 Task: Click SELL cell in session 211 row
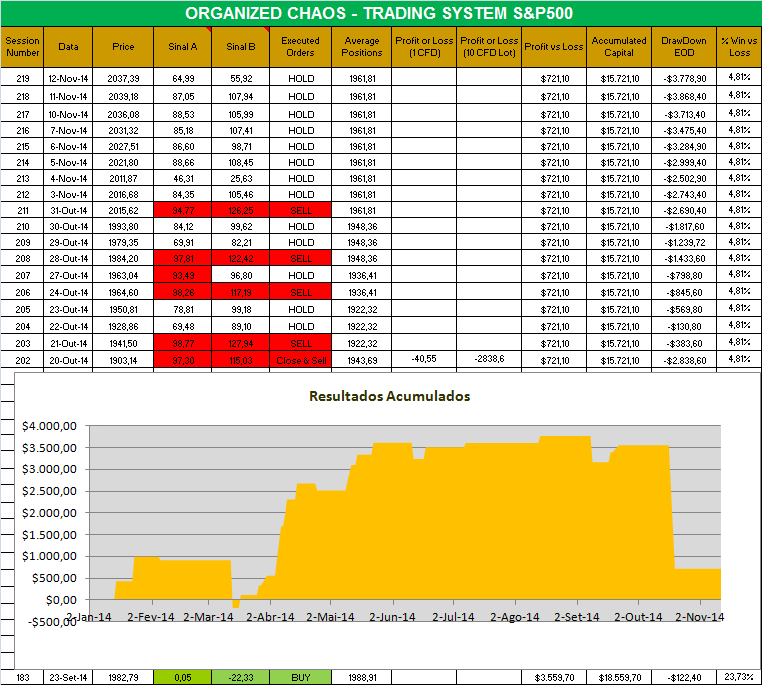300,210
